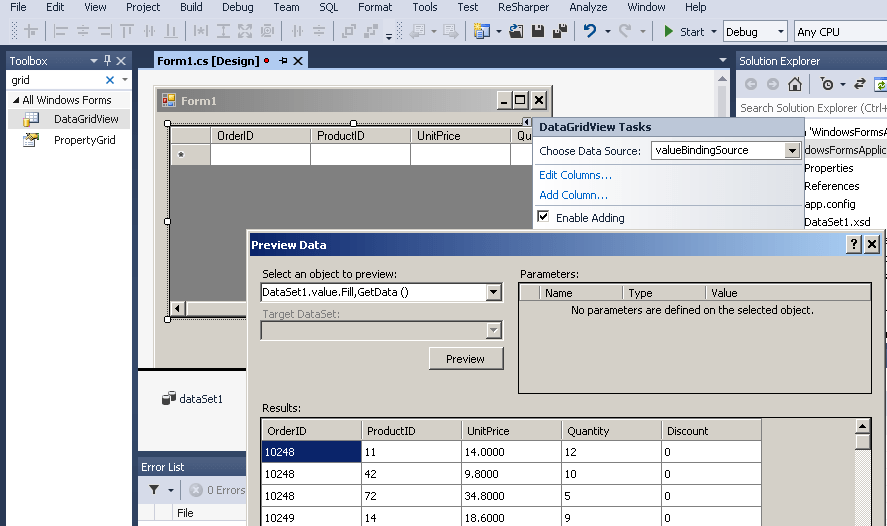The width and height of the screenshot is (887, 526).
Task: Open the Debug configuration dropdown
Action: 781,32
